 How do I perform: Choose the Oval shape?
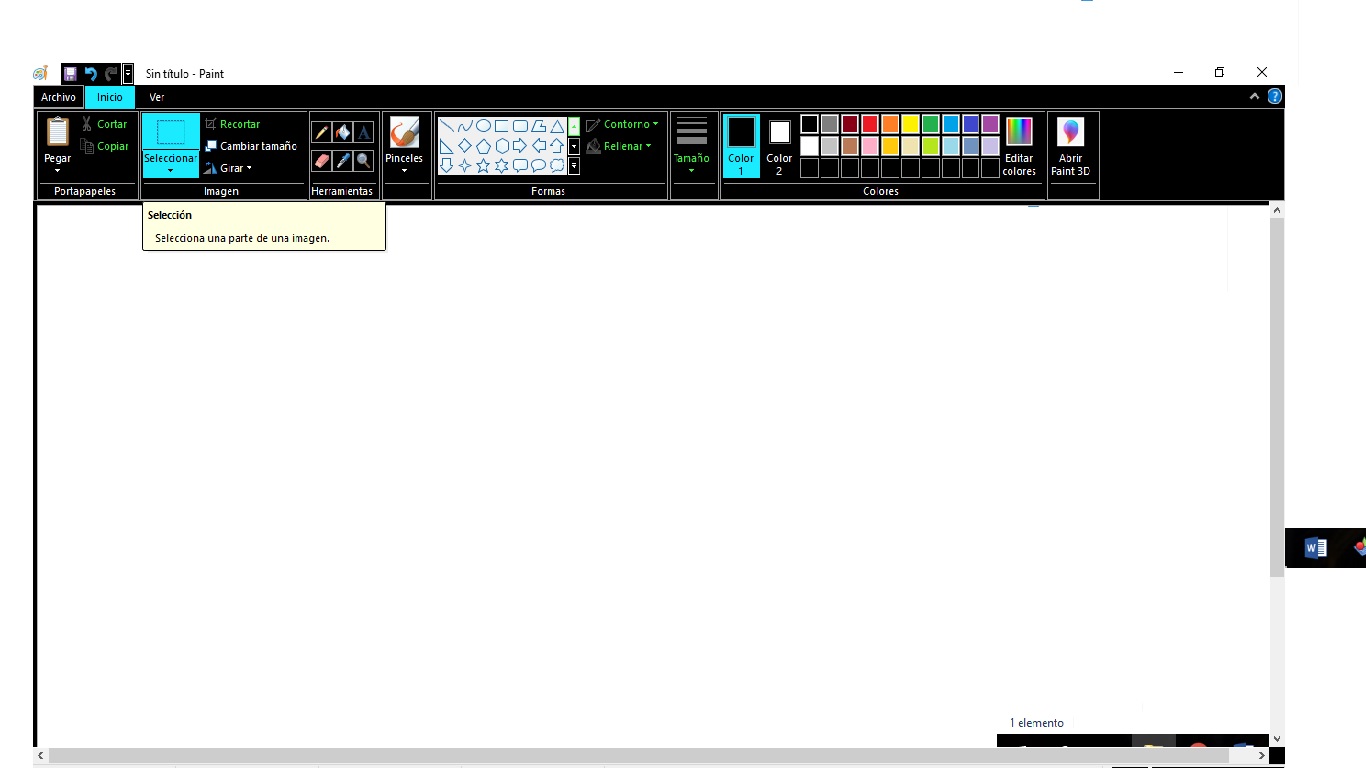click(483, 126)
